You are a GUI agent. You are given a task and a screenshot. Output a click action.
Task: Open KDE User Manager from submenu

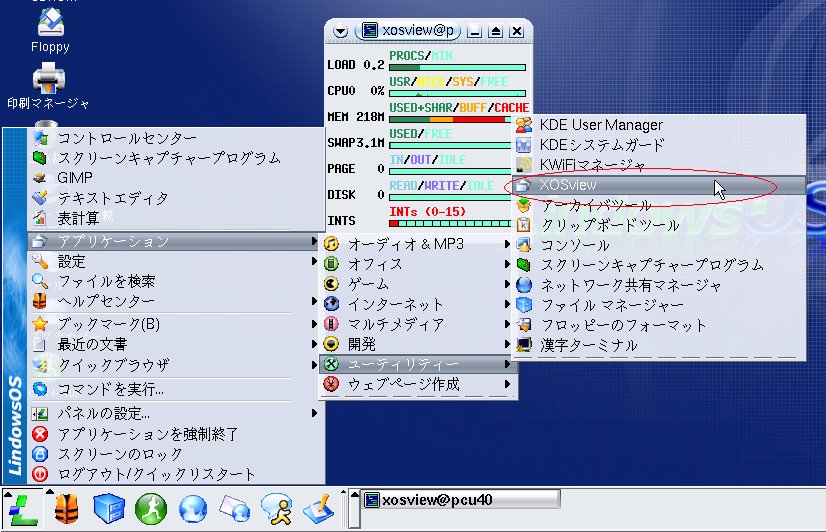[x=659, y=125]
